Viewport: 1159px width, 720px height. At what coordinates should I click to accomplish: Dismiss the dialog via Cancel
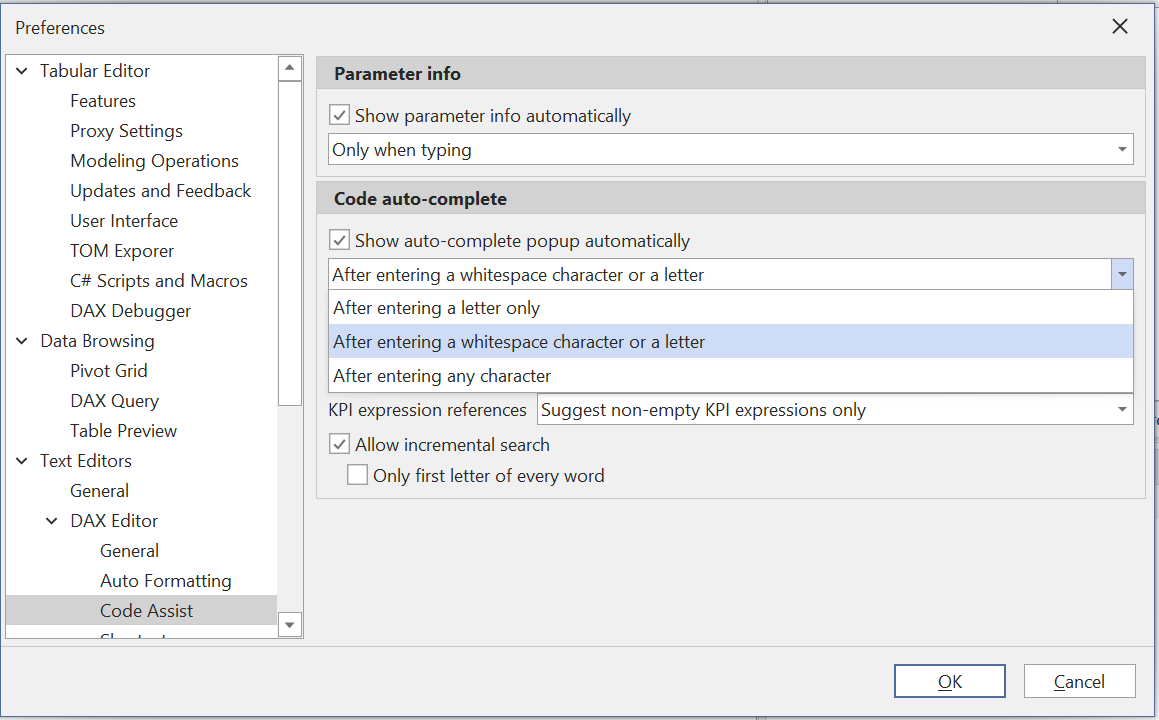click(x=1079, y=681)
